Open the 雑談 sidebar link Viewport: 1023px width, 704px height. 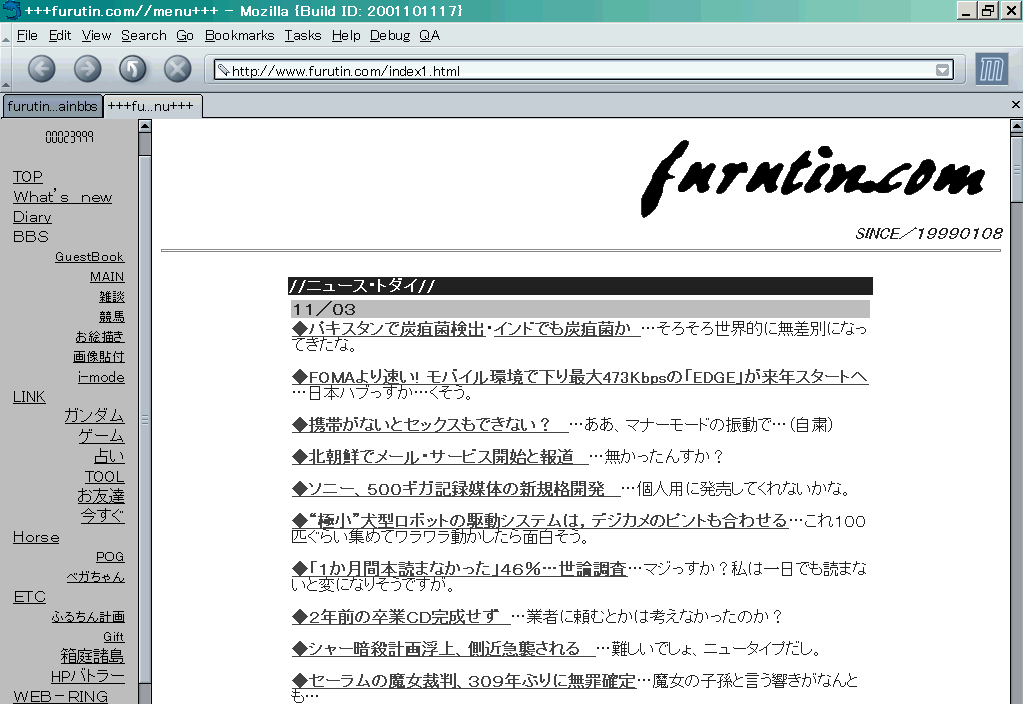click(112, 297)
